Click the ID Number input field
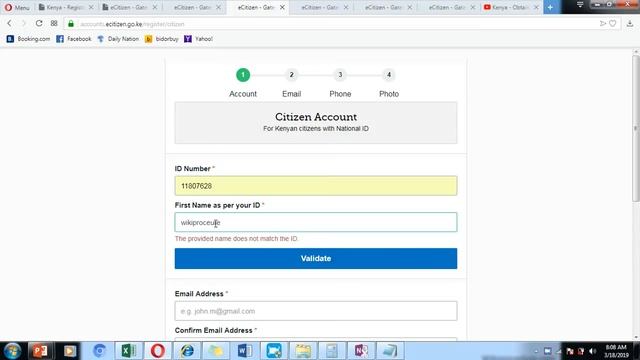 point(316,186)
